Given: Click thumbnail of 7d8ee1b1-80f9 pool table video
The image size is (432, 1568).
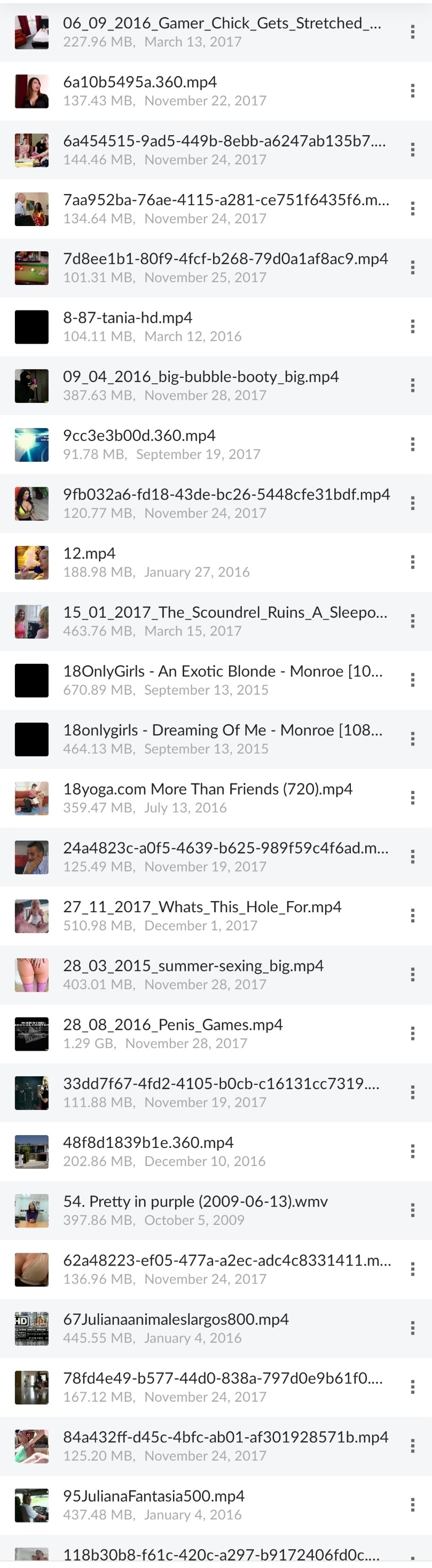Looking at the screenshot, I should pos(32,268).
